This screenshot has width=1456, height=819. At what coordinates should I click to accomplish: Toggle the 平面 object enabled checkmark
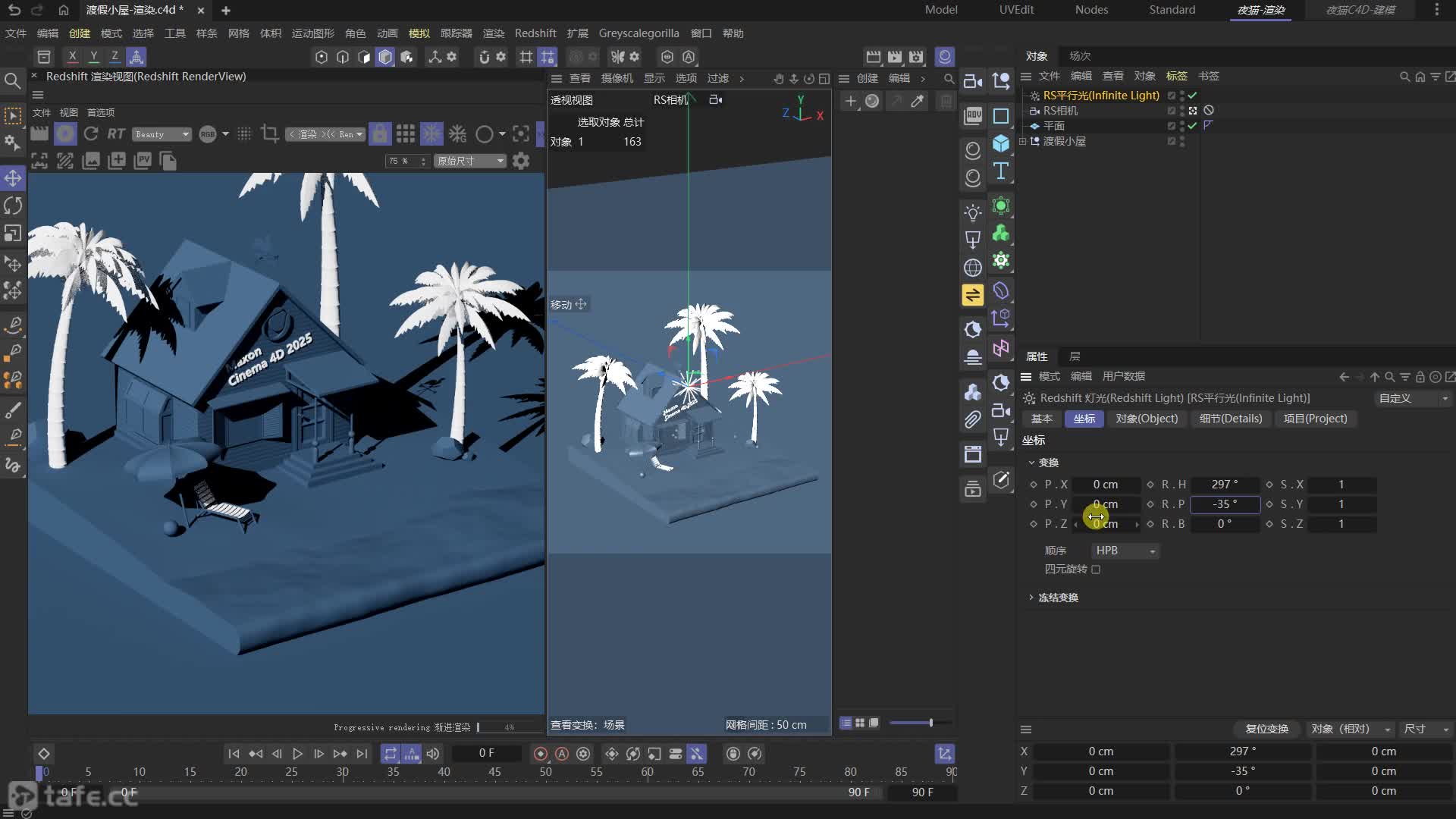[x=1192, y=126]
